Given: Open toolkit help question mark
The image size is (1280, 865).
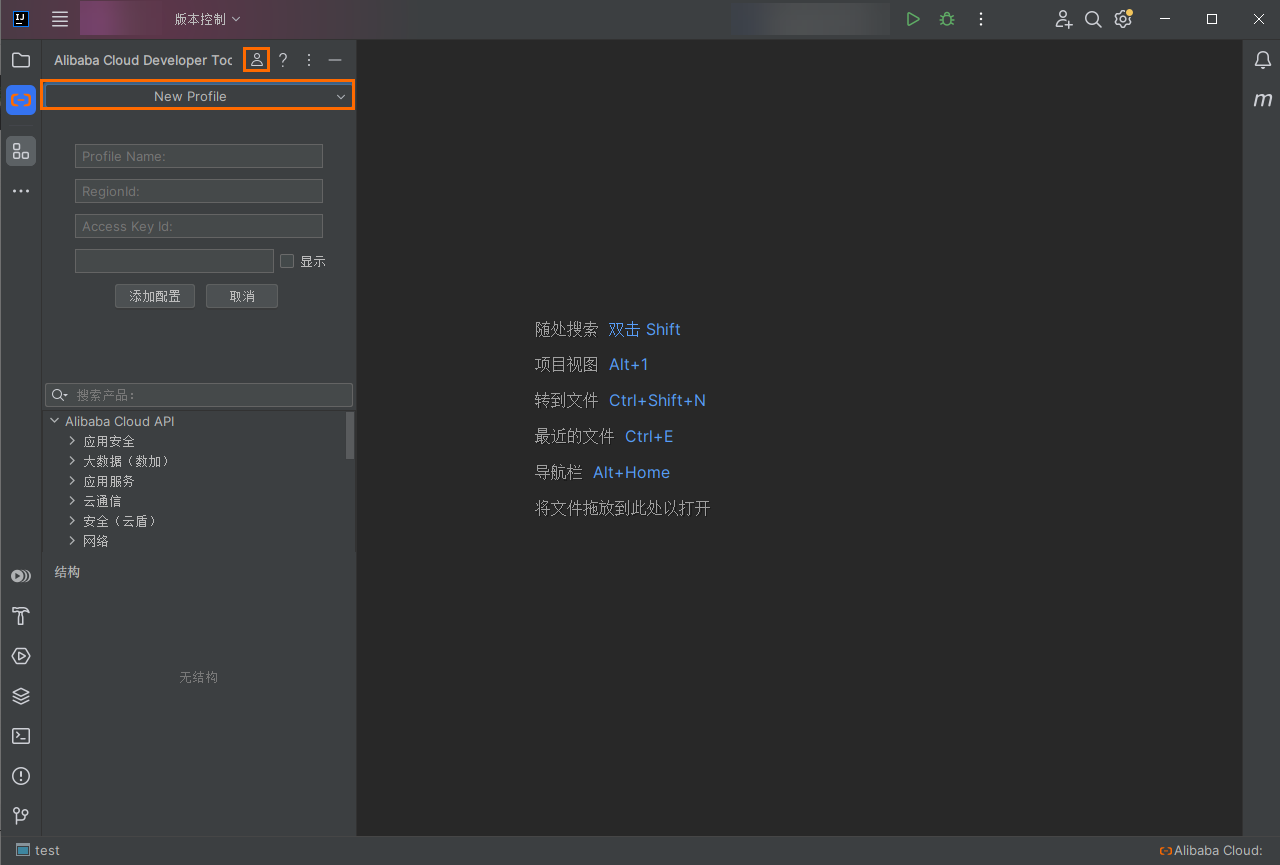Looking at the screenshot, I should point(283,60).
